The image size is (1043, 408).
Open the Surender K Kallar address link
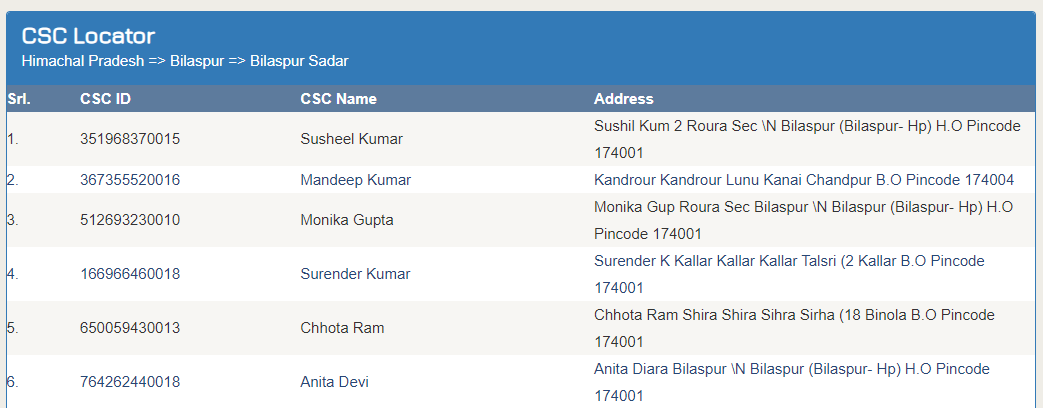[789, 274]
